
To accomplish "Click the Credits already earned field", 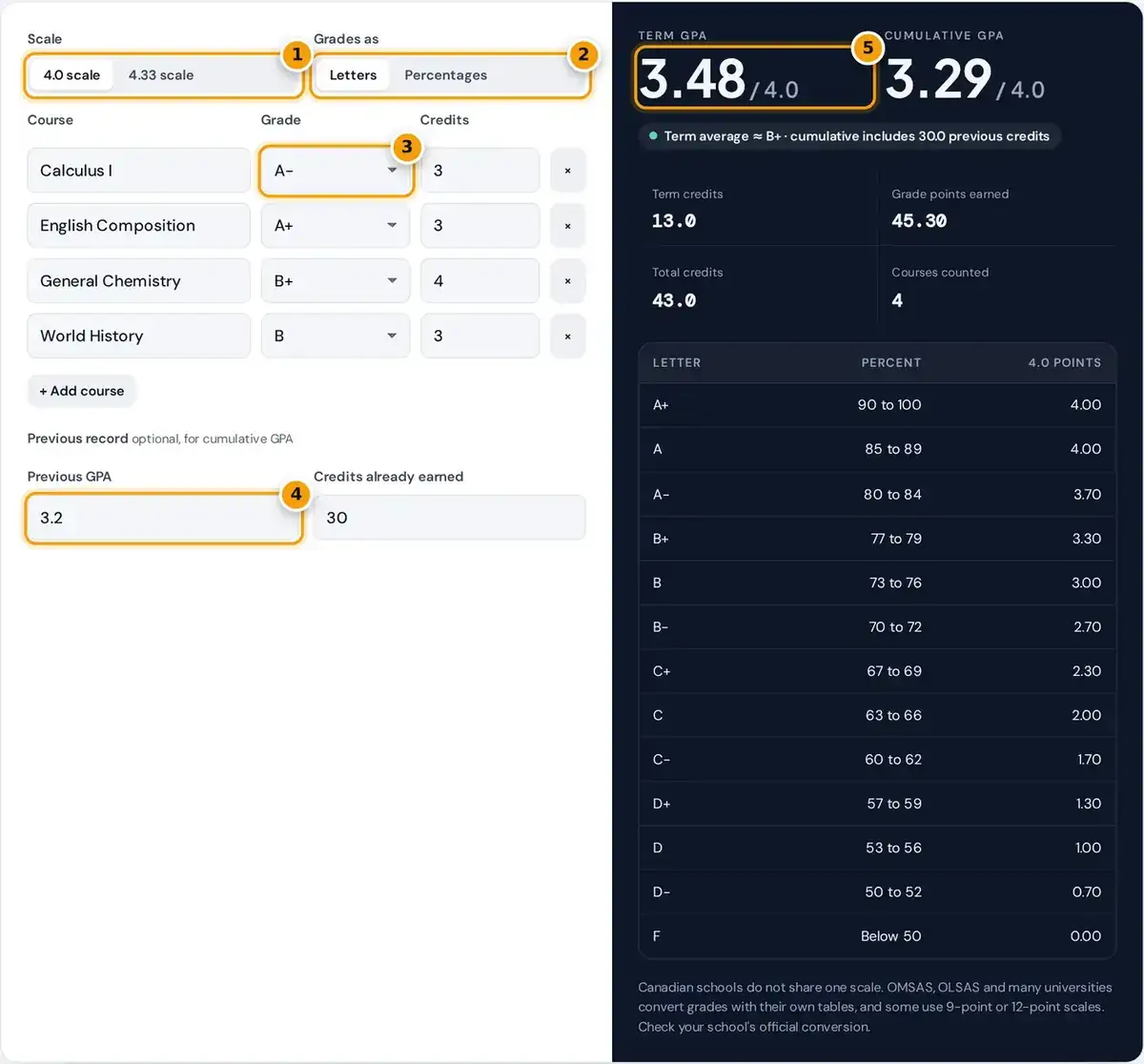I will tap(450, 518).
